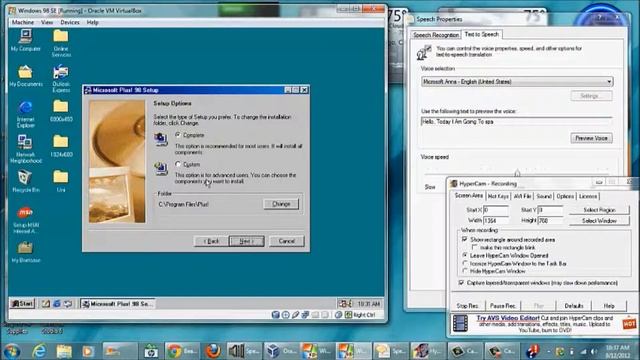Open HyperCam AVI File tab
Image resolution: width=640 pixels, height=360 pixels.
522,196
